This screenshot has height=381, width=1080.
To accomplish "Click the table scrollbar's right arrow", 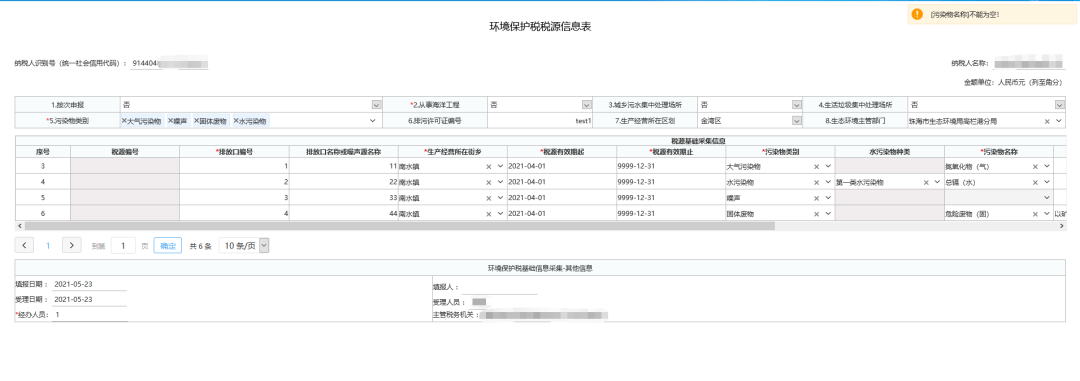I will [1061, 226].
